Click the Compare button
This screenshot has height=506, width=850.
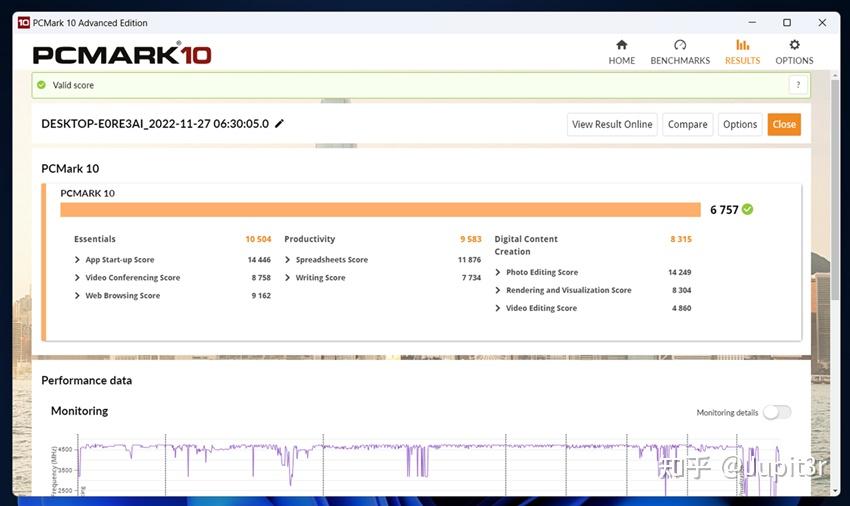click(x=687, y=124)
